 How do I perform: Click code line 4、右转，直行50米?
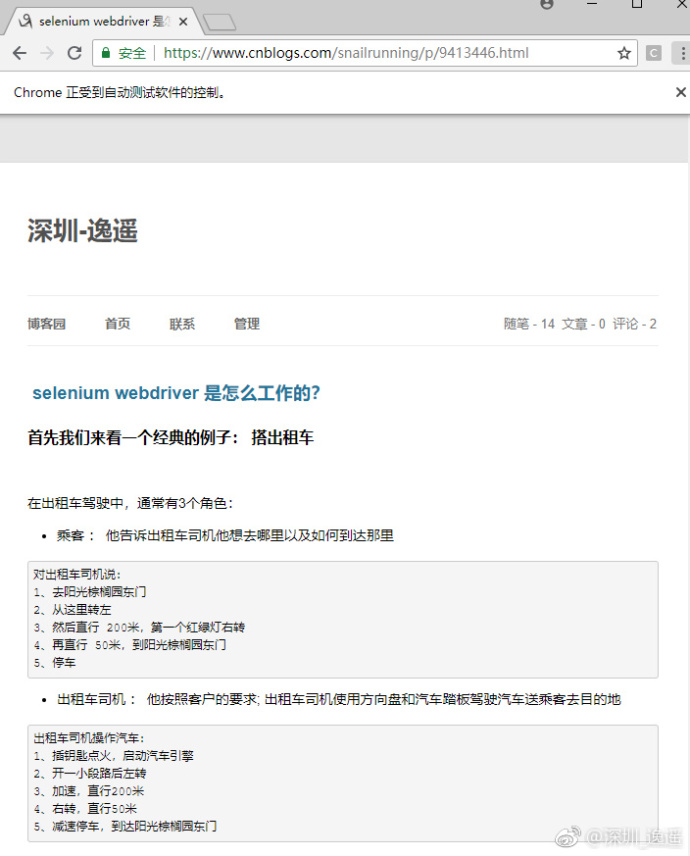point(85,809)
